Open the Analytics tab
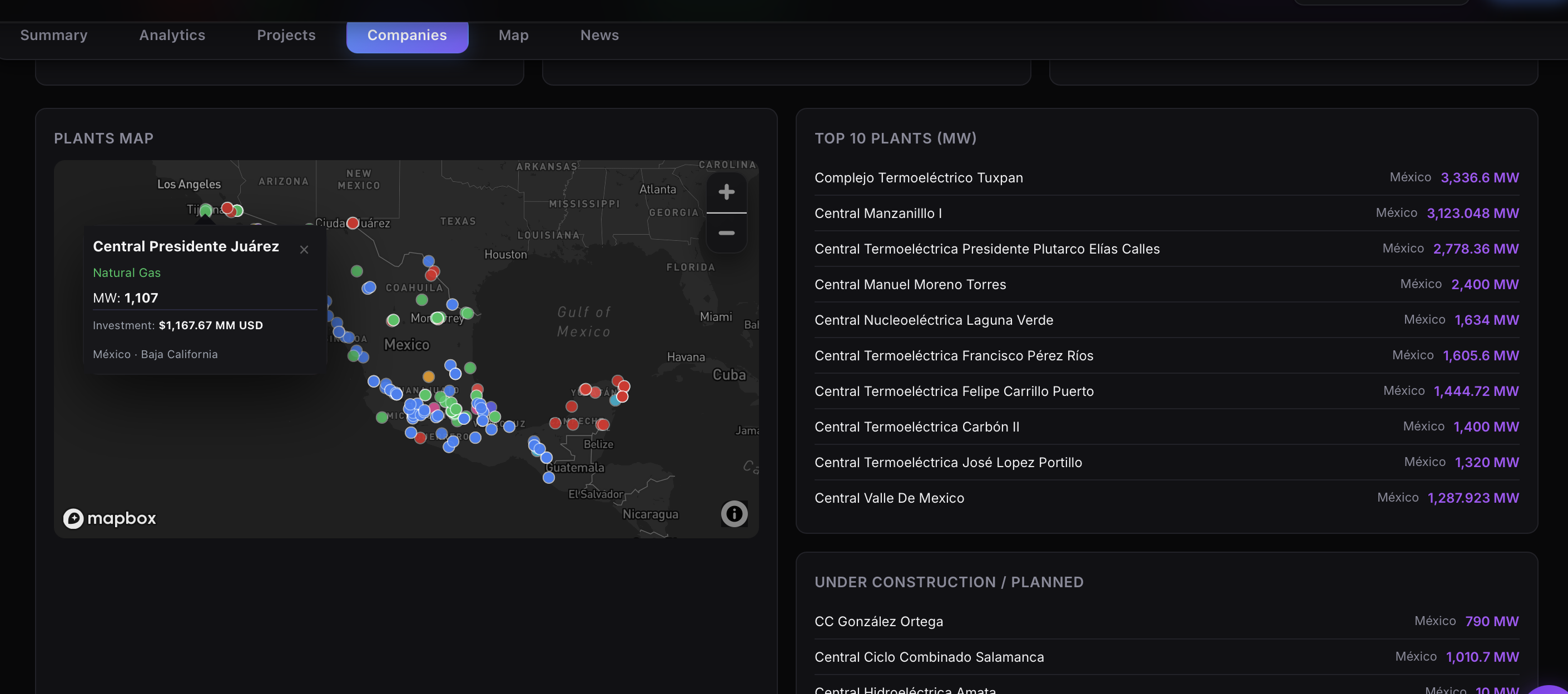Viewport: 1568px width, 694px height. tap(171, 35)
